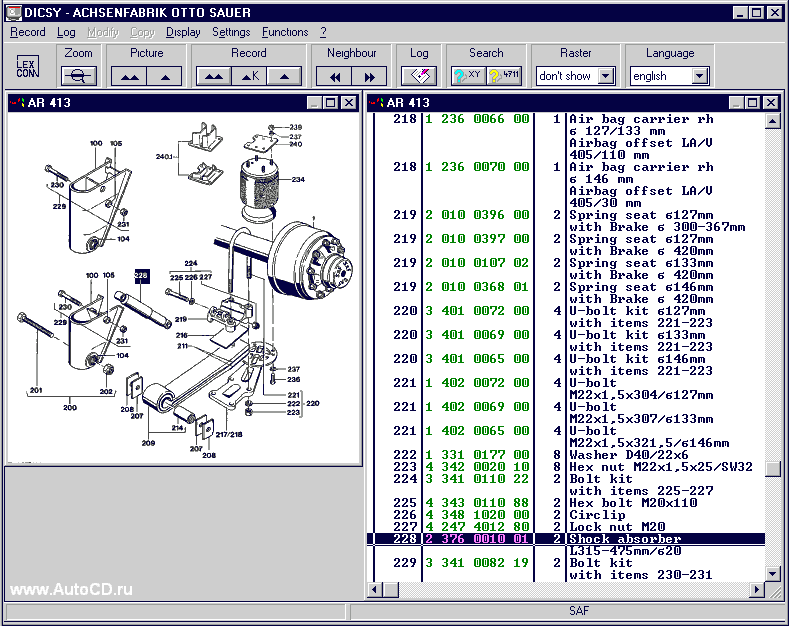Screen dimensions: 789x626
Task: Select the U-bolt row 1 402 0072 00
Action: click(x=566, y=389)
